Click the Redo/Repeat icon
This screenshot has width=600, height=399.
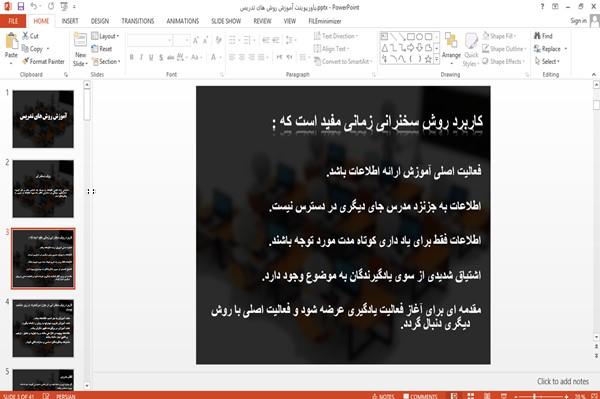(x=51, y=6)
